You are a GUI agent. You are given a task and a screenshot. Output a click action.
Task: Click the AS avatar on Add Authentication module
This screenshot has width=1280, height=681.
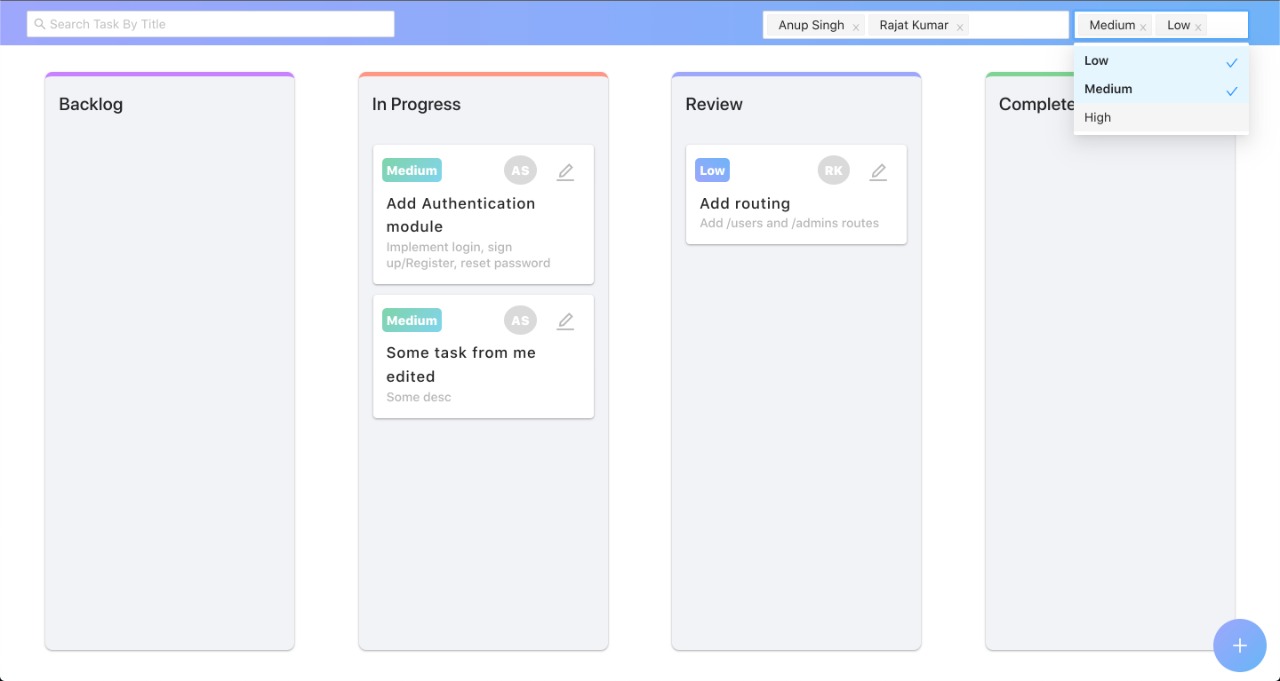pos(520,170)
